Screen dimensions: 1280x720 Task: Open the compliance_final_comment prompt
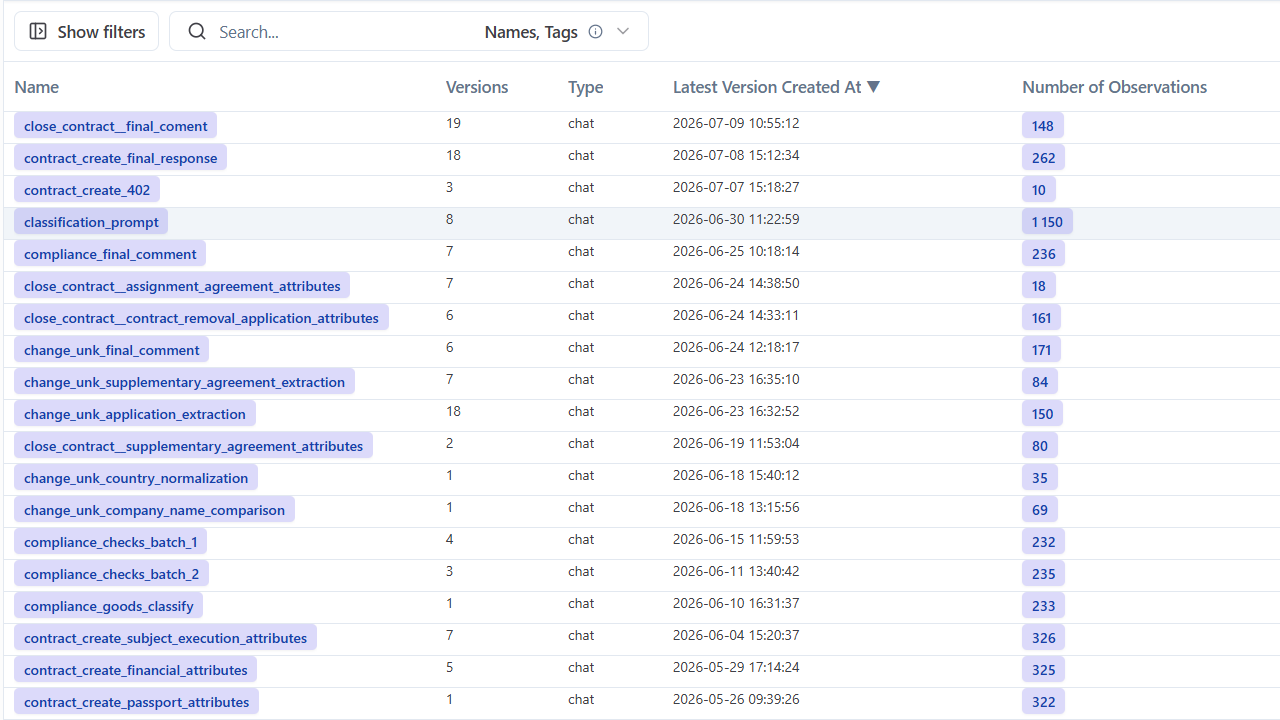click(110, 254)
